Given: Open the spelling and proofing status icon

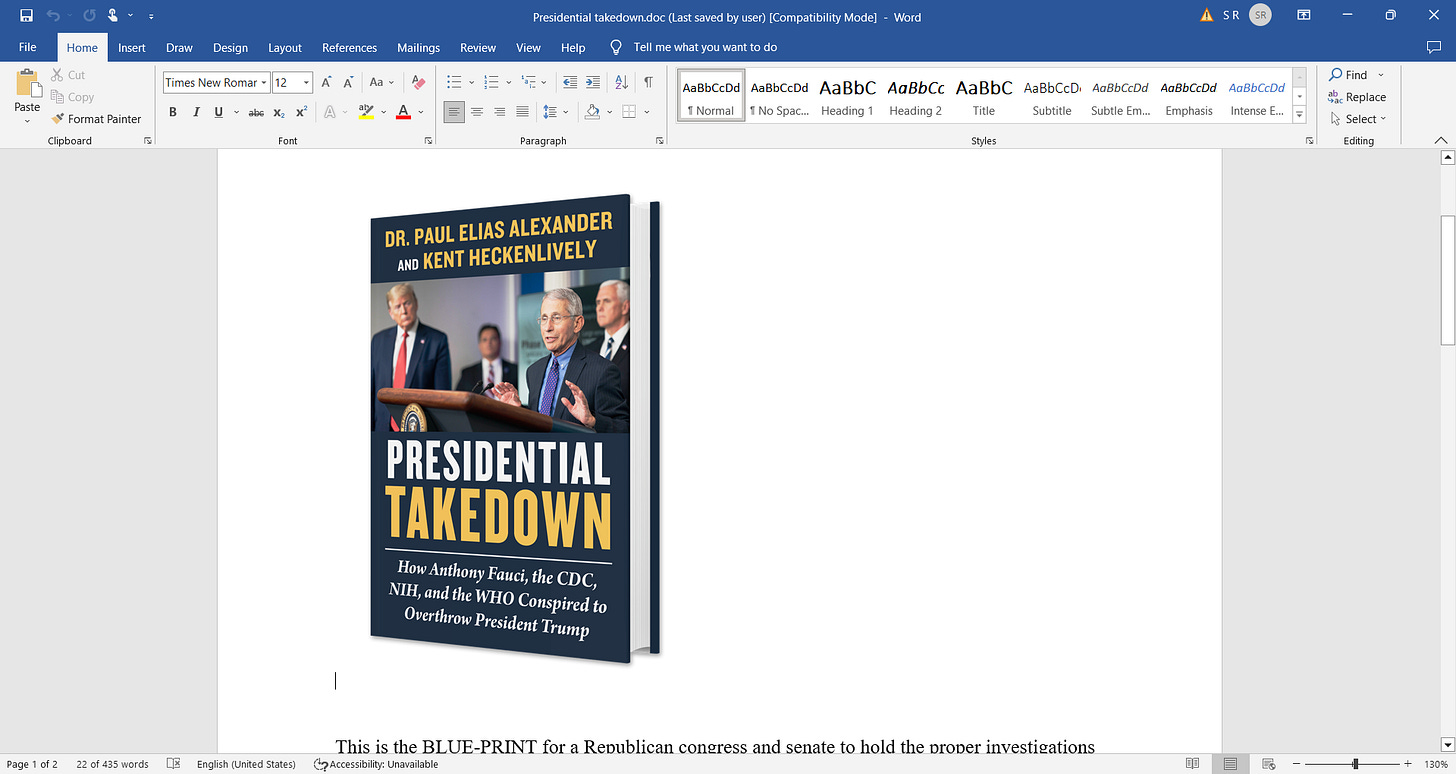Looking at the screenshot, I should [x=173, y=764].
